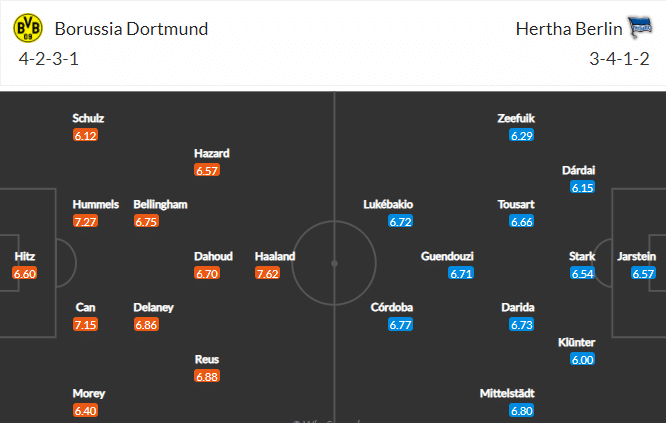Click goalkeeper Jarstein's 6.57 rating
The height and width of the screenshot is (423, 666).
643,273
